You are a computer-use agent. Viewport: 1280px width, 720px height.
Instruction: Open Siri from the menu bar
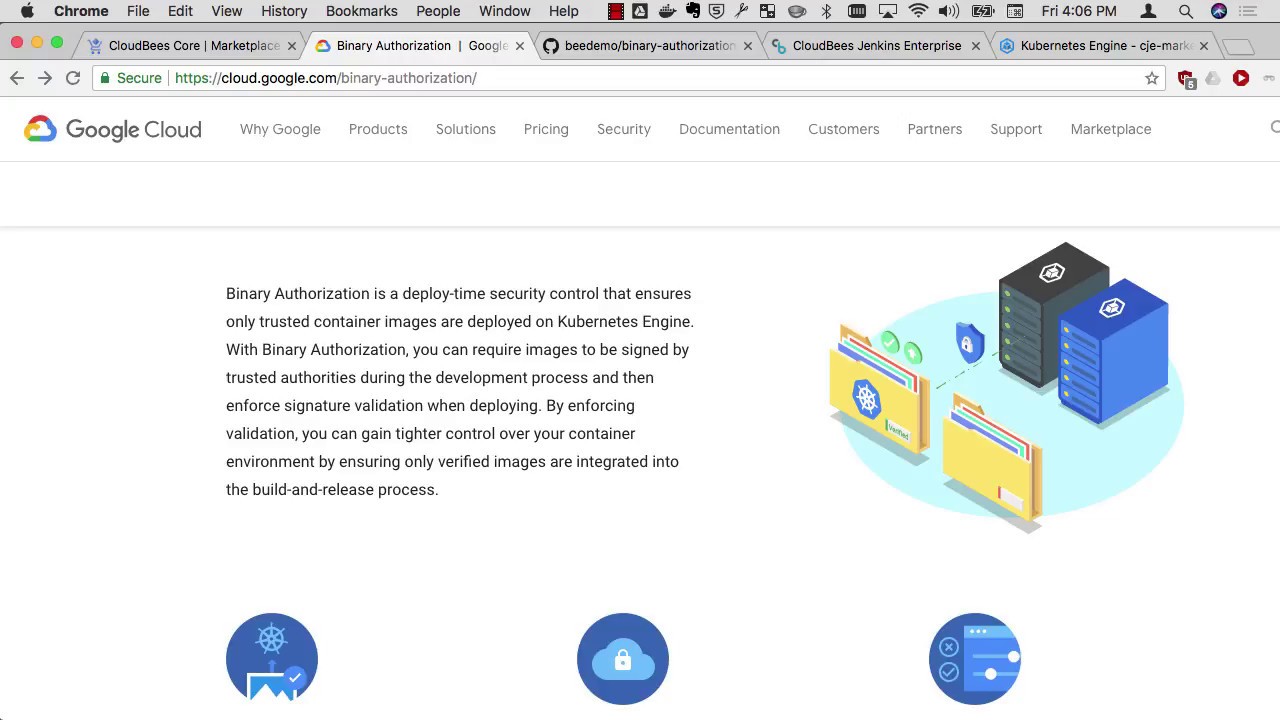point(1218,11)
